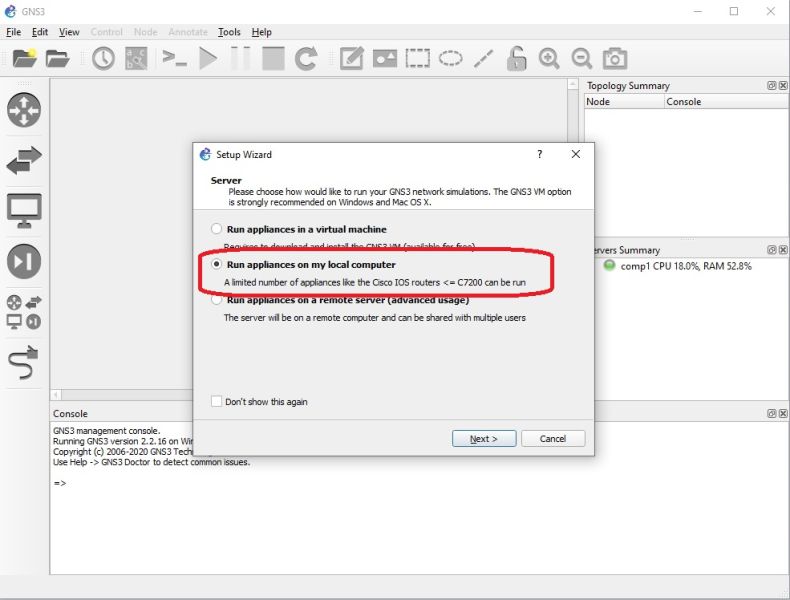Select the Add a note tool

[352, 58]
